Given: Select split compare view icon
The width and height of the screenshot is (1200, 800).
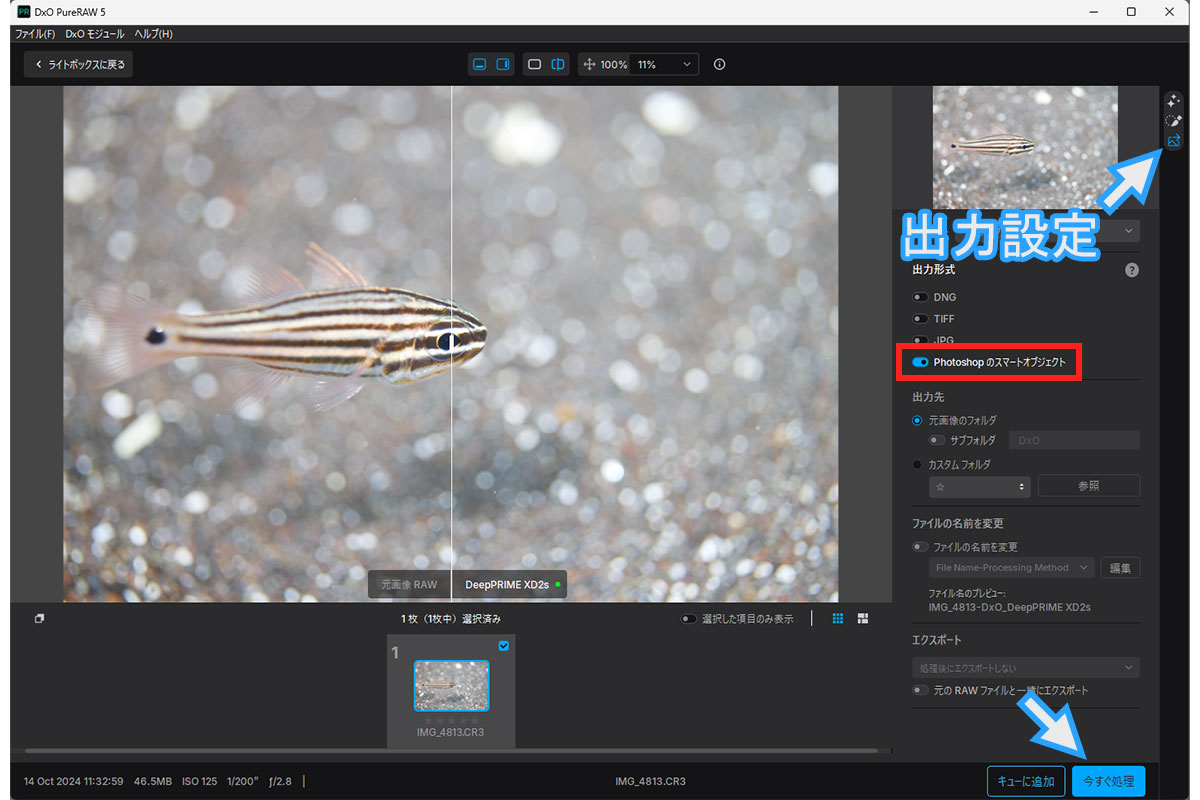Looking at the screenshot, I should pyautogui.click(x=558, y=64).
